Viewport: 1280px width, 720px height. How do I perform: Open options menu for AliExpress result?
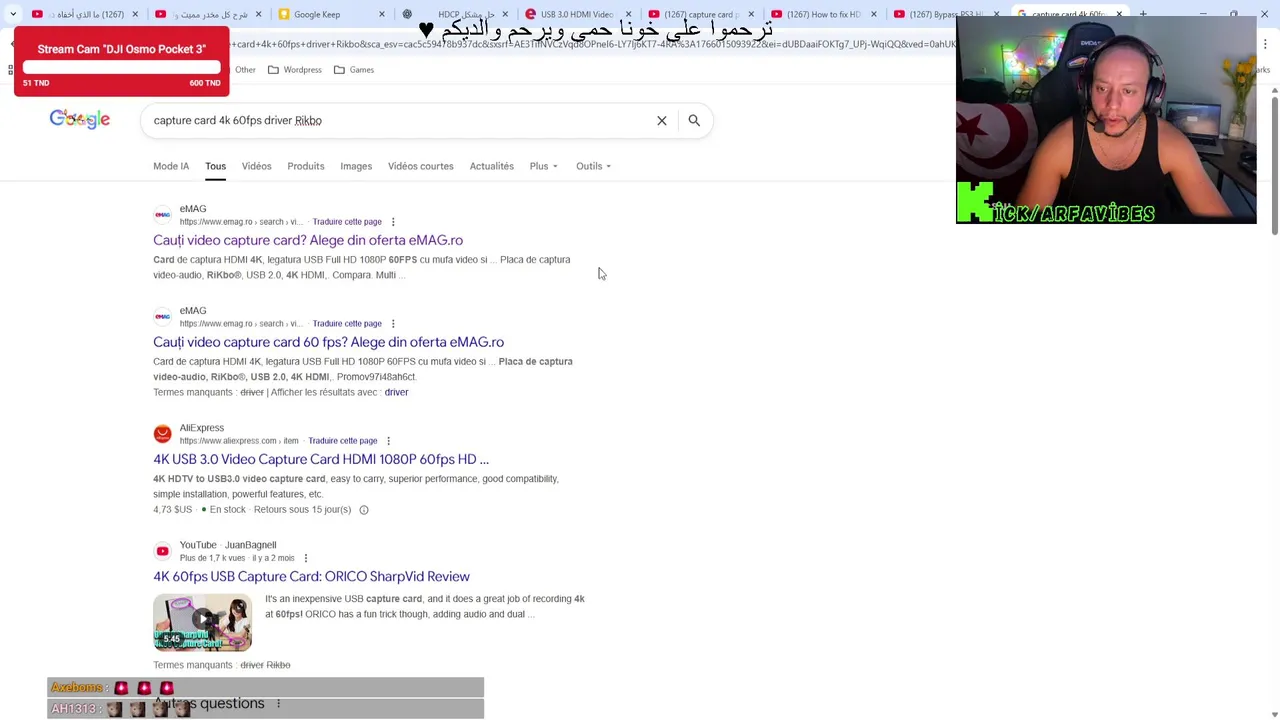click(388, 441)
